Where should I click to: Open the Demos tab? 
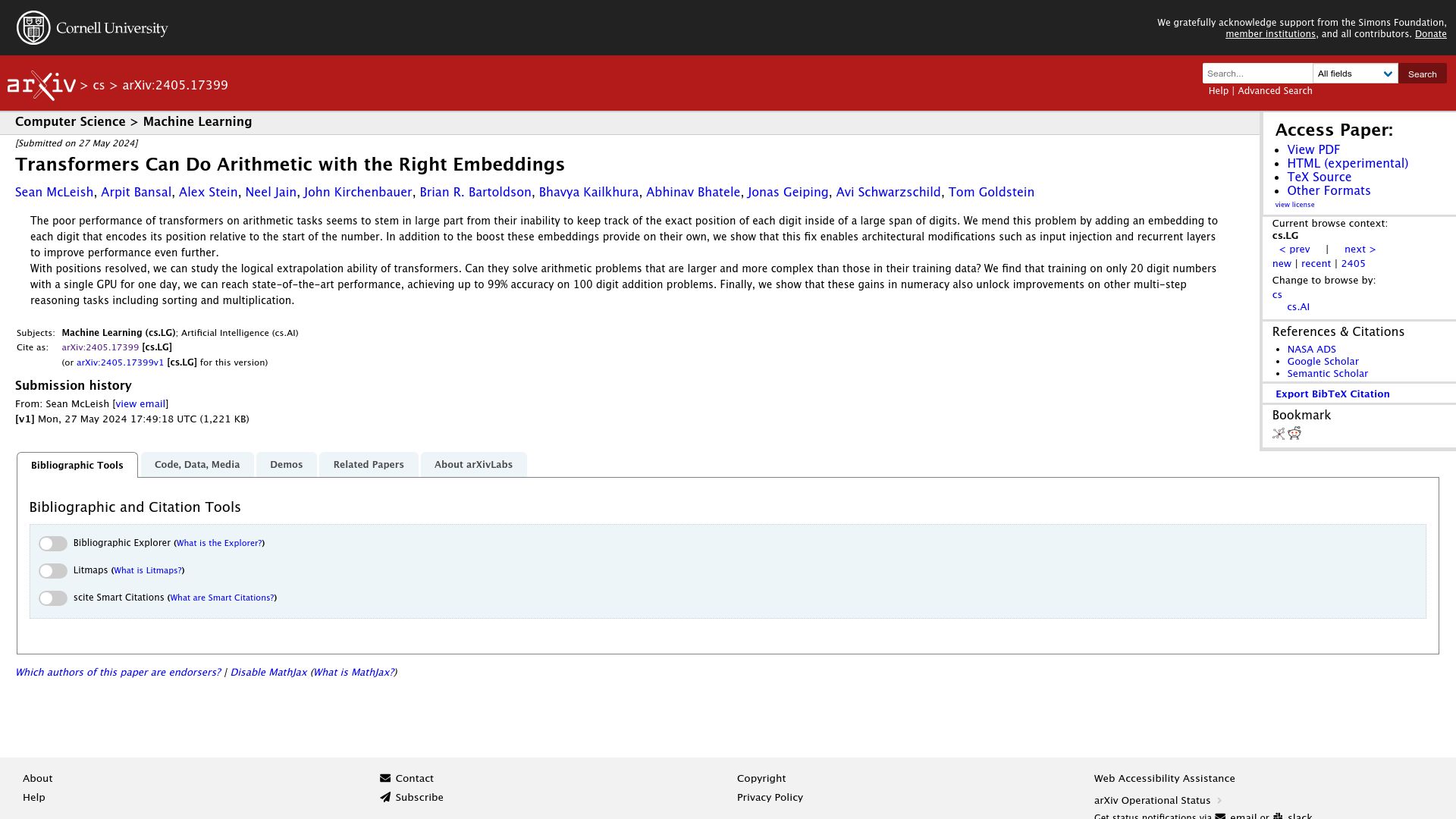(x=287, y=464)
